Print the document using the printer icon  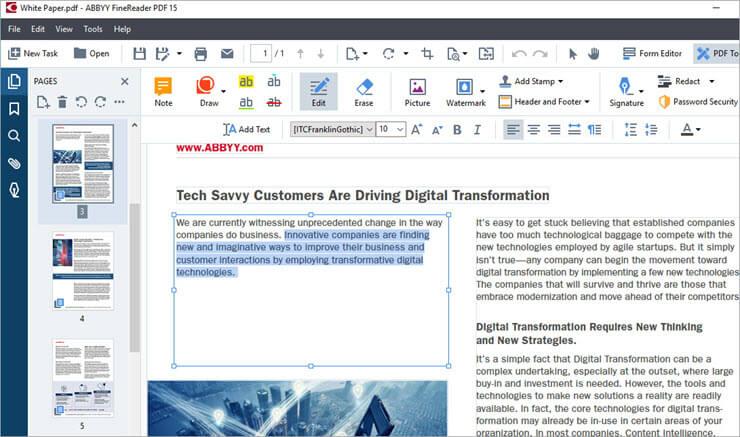pos(201,54)
